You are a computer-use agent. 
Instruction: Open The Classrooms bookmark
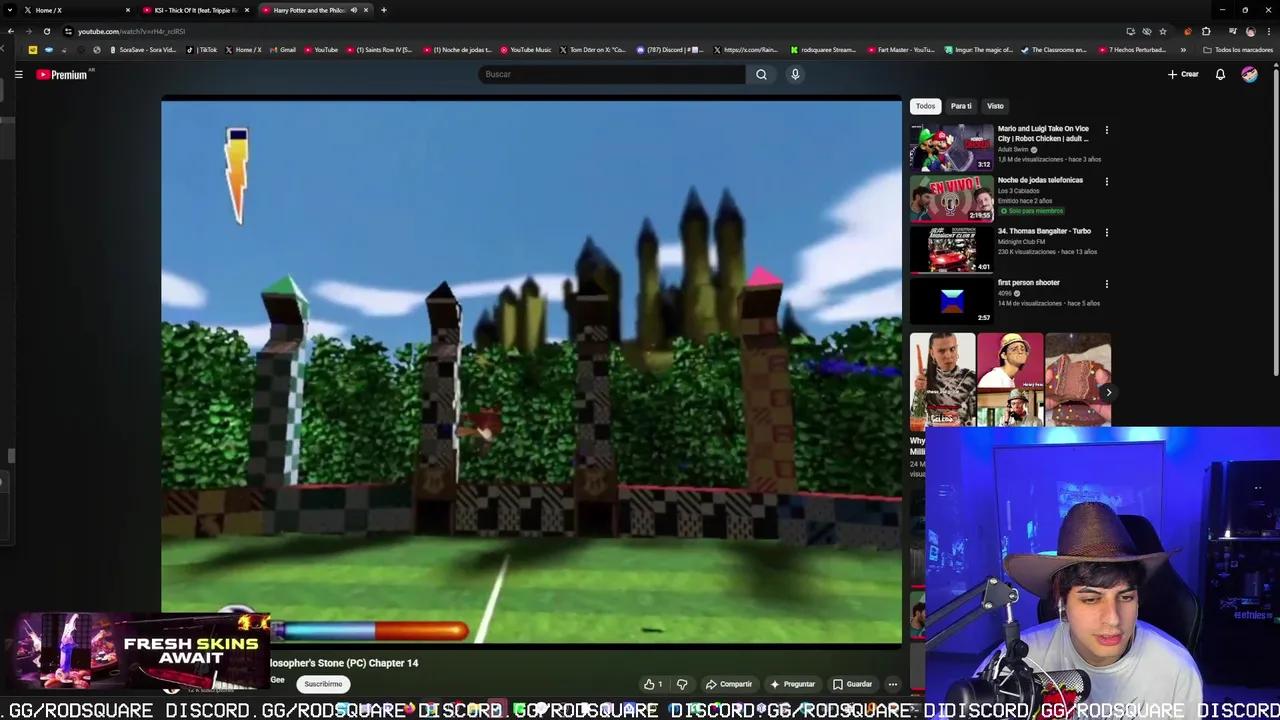1054,50
